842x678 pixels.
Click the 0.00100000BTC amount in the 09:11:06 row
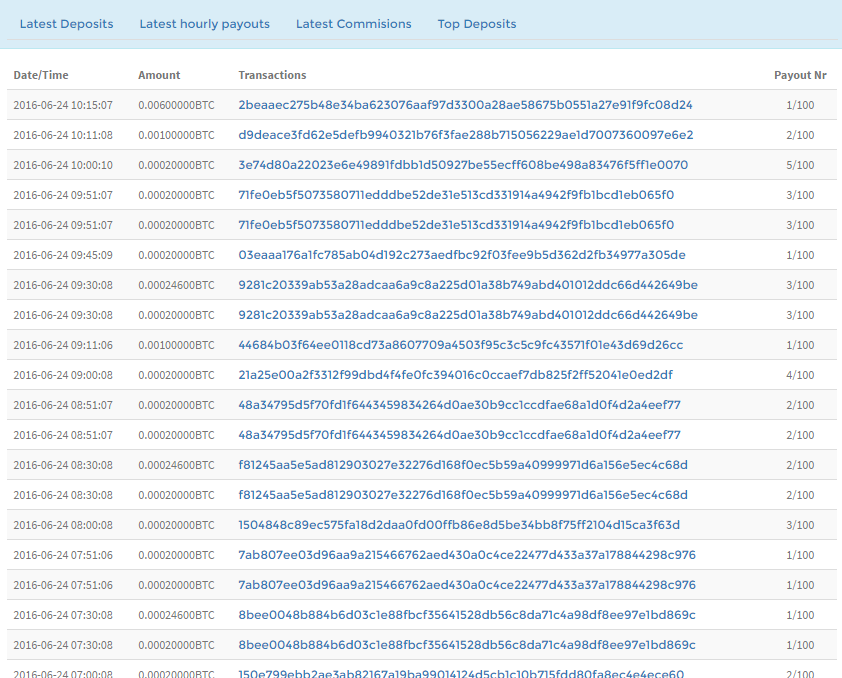pyautogui.click(x=176, y=345)
